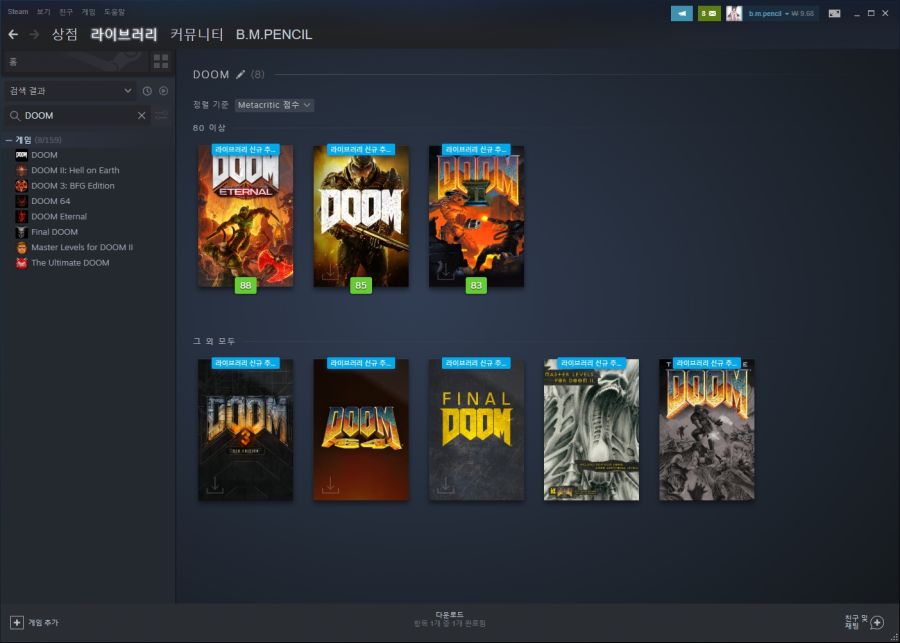900x643 pixels.
Task: Select DOOM Eternal in the sidebar game list
Action: coord(59,216)
